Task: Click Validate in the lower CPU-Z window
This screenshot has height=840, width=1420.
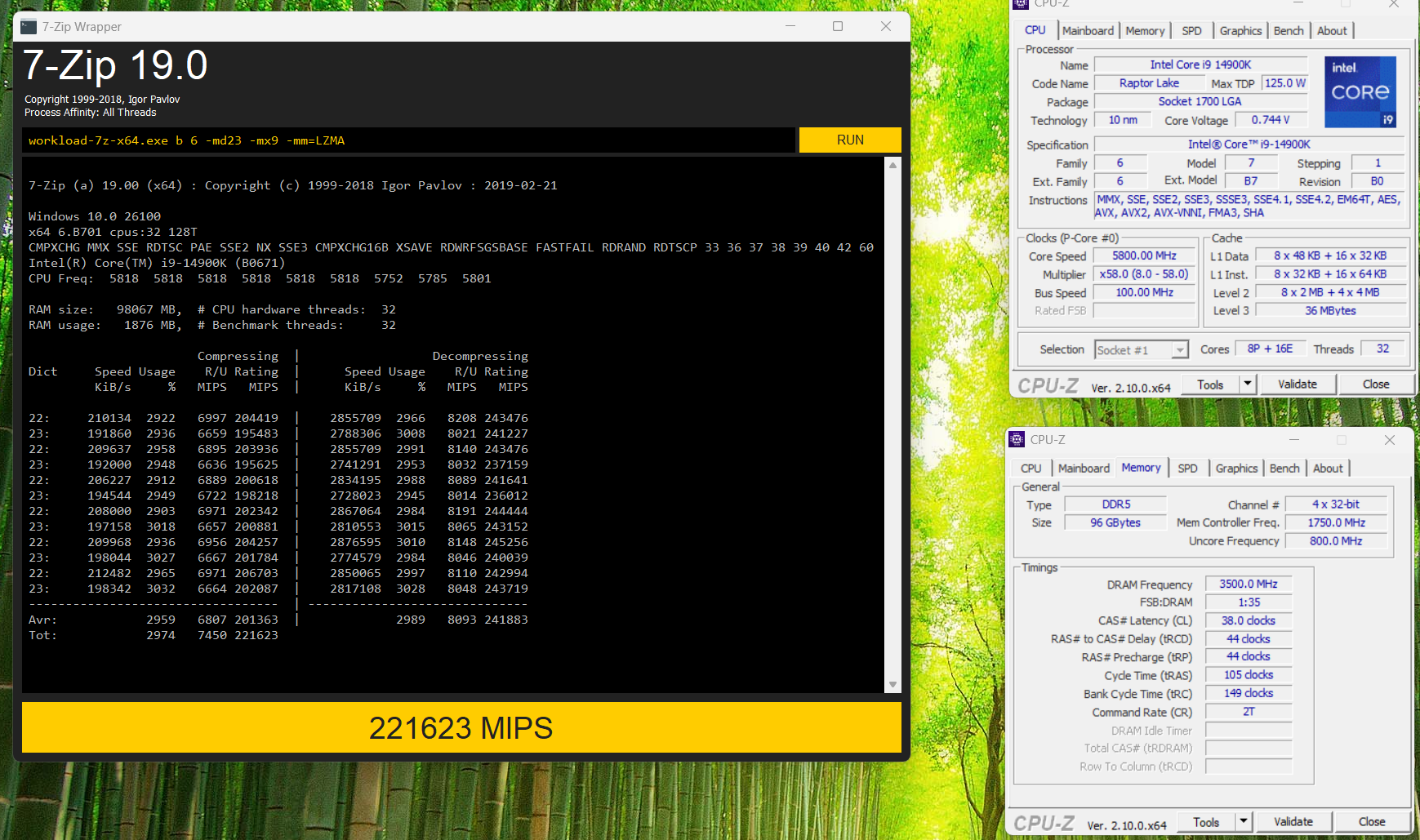Action: coord(1293,822)
